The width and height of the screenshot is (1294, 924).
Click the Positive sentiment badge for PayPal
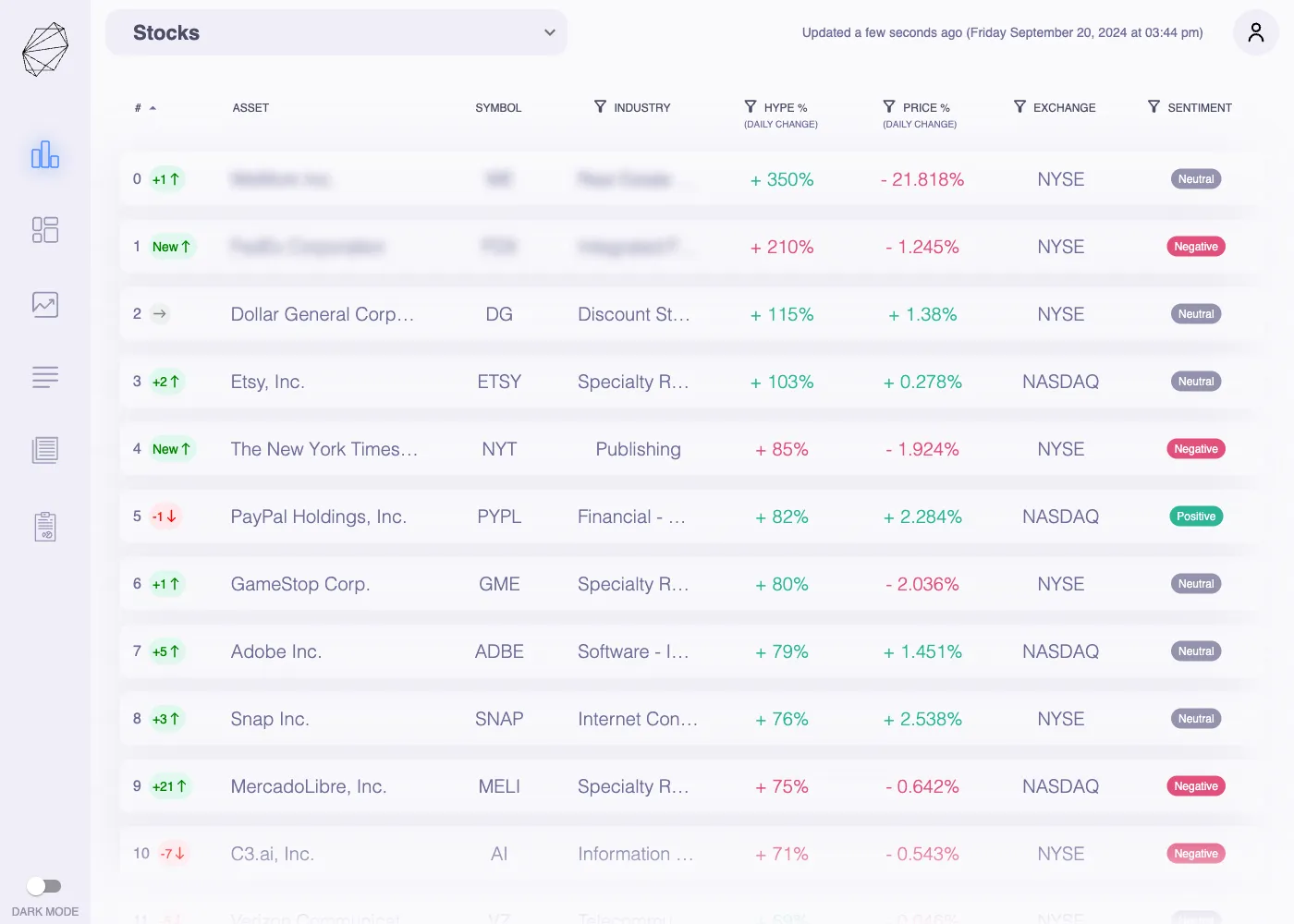click(x=1196, y=517)
